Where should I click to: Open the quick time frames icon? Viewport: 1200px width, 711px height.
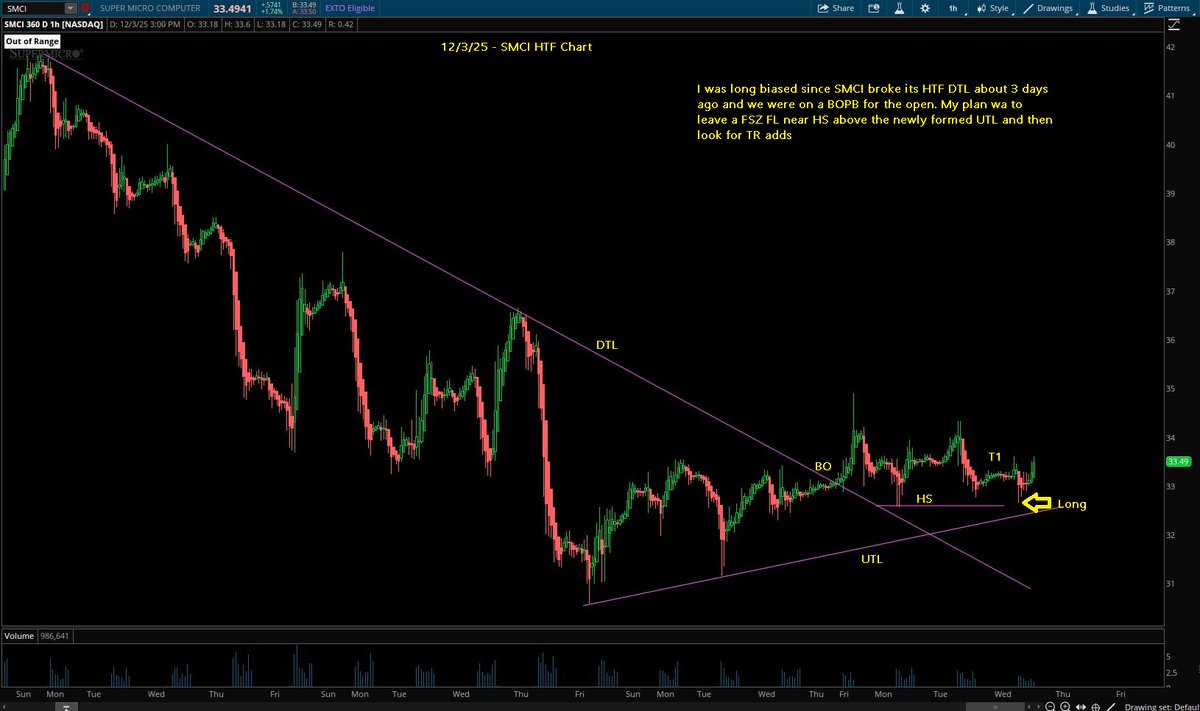873,8
